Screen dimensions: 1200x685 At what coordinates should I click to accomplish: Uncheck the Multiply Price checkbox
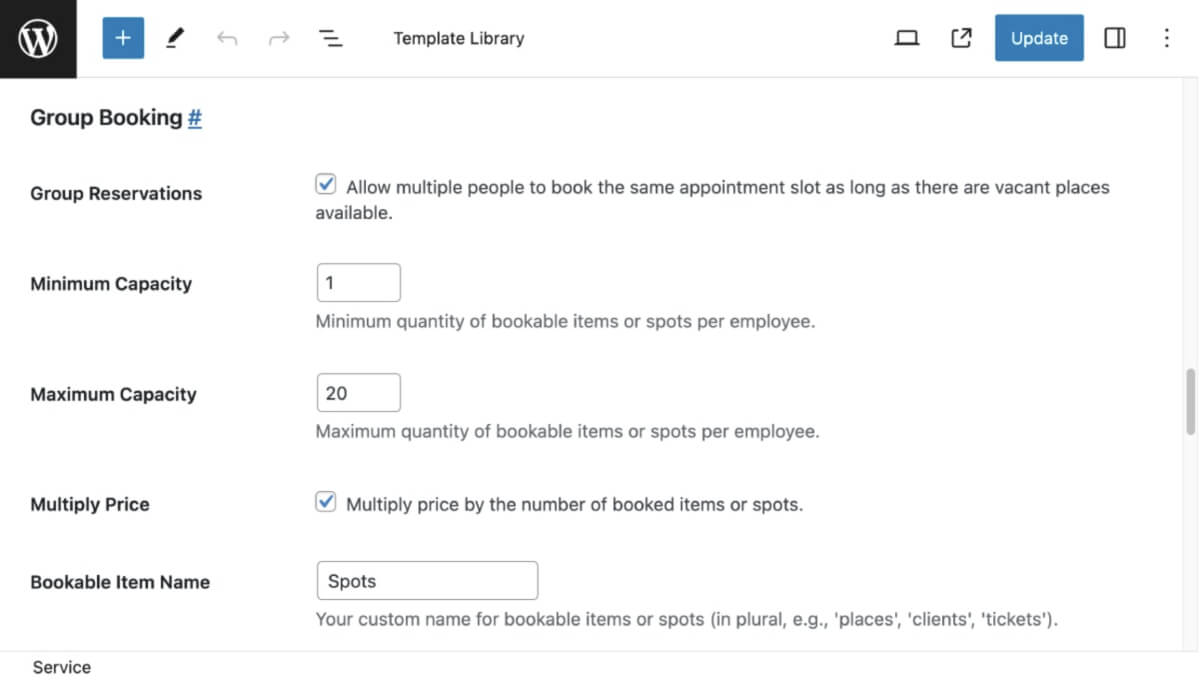(x=325, y=502)
